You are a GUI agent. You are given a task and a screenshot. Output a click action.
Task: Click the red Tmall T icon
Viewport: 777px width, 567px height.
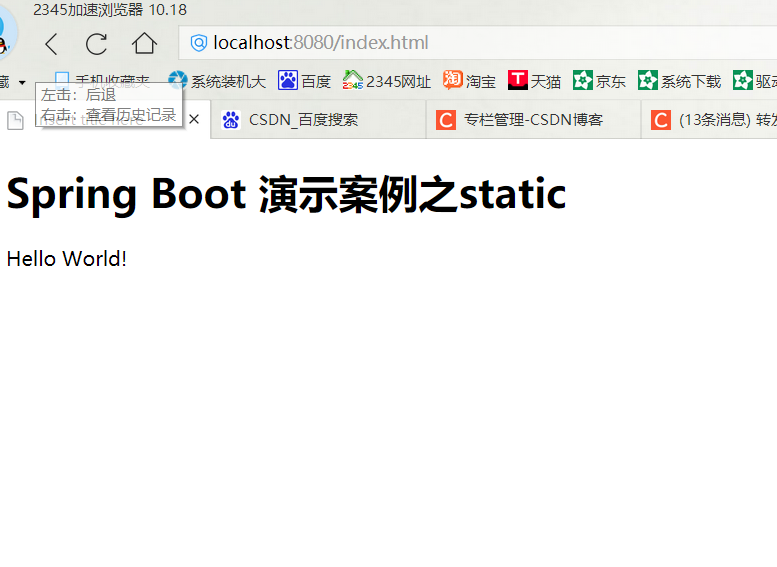(x=517, y=80)
